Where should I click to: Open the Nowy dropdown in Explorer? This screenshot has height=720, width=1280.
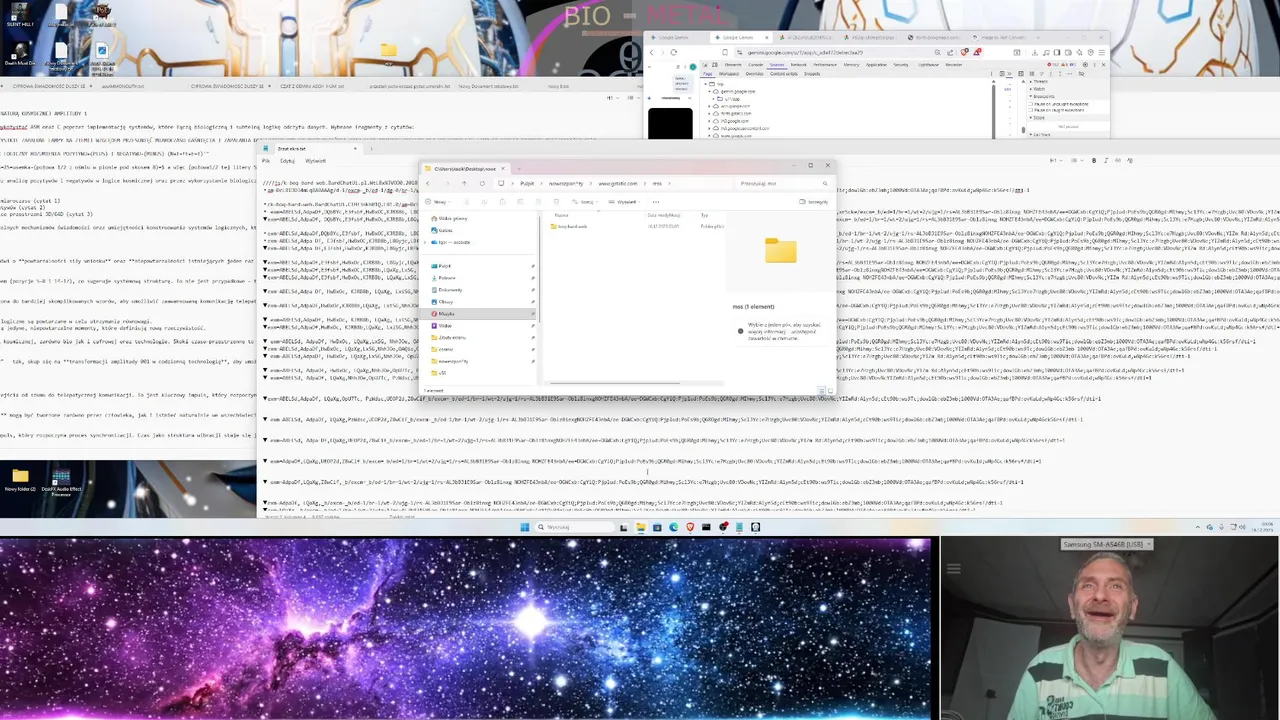[x=438, y=202]
